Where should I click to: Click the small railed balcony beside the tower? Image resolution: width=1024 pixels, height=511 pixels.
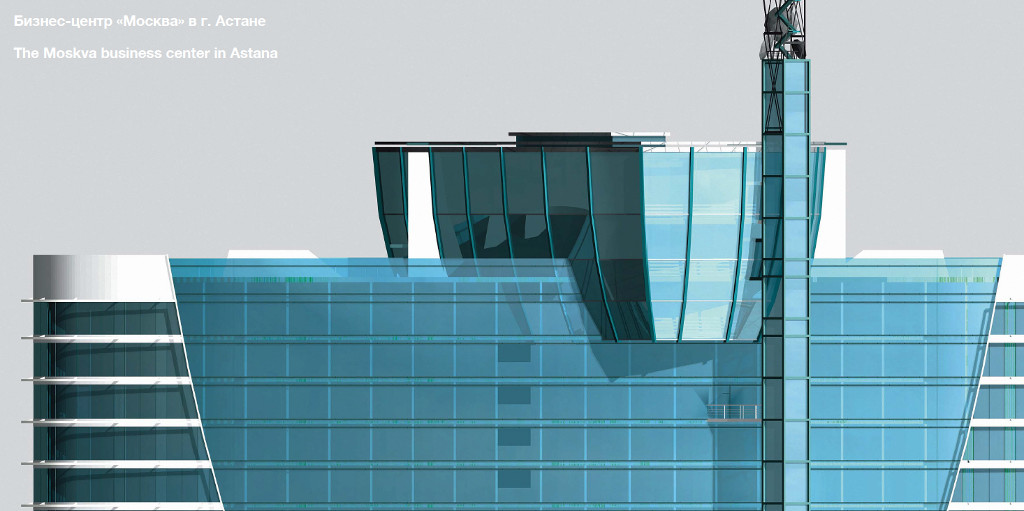tap(733, 411)
